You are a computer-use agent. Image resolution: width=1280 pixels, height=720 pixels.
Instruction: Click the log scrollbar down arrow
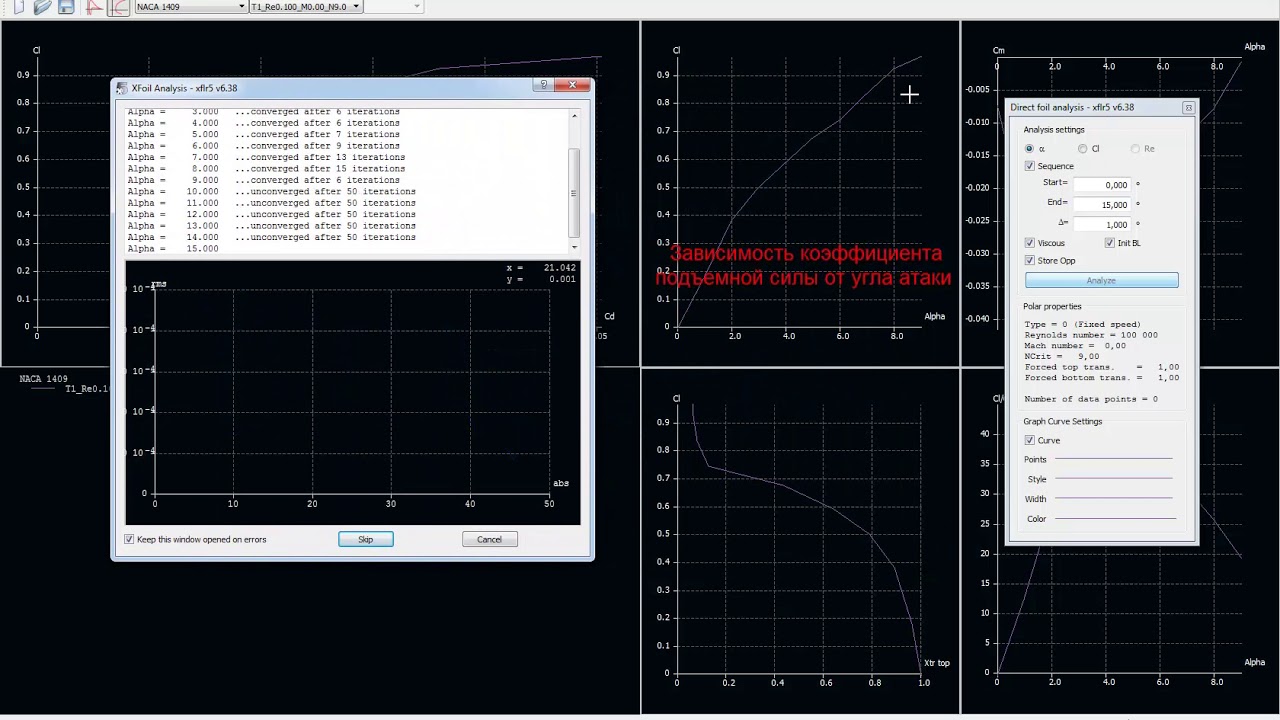point(574,246)
